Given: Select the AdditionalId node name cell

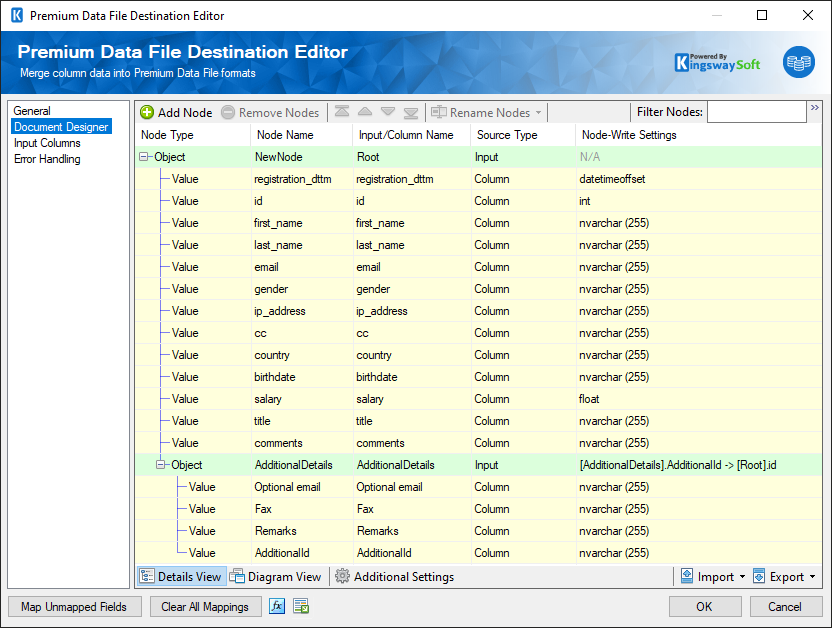Looking at the screenshot, I should pos(301,553).
